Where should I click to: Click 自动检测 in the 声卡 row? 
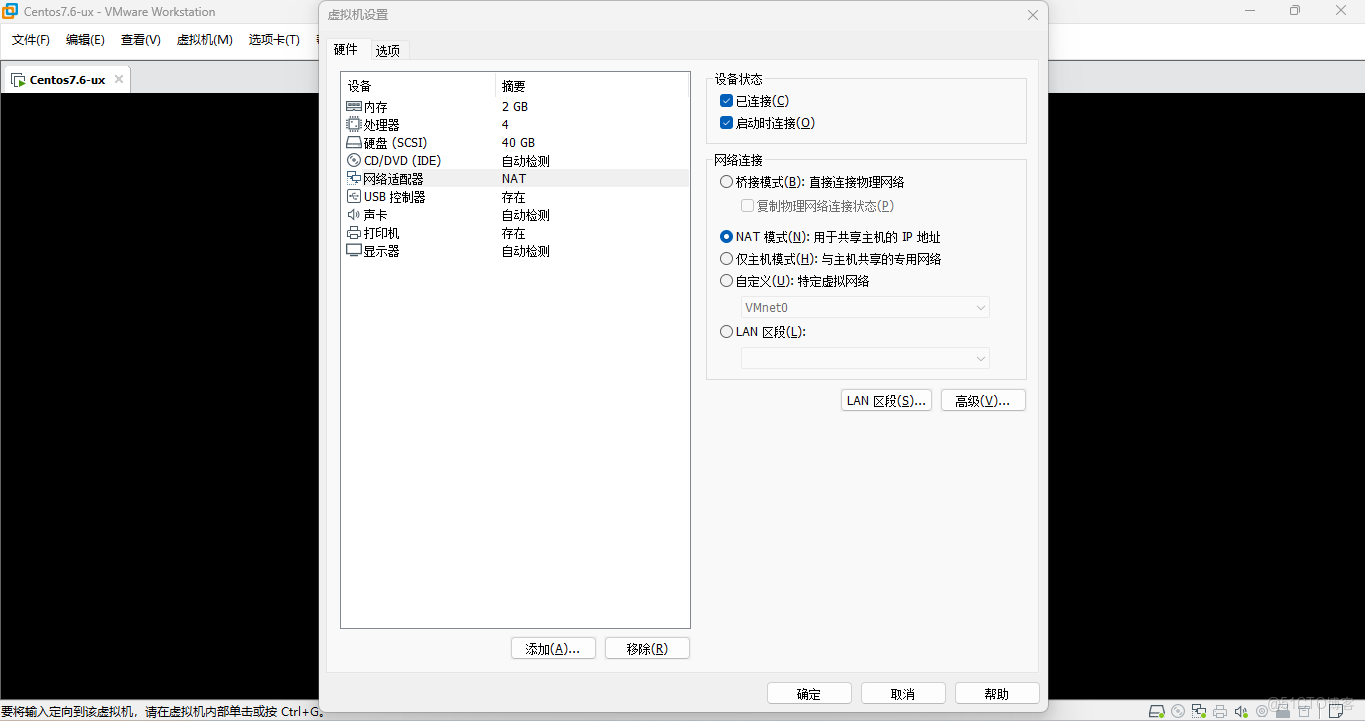point(525,215)
